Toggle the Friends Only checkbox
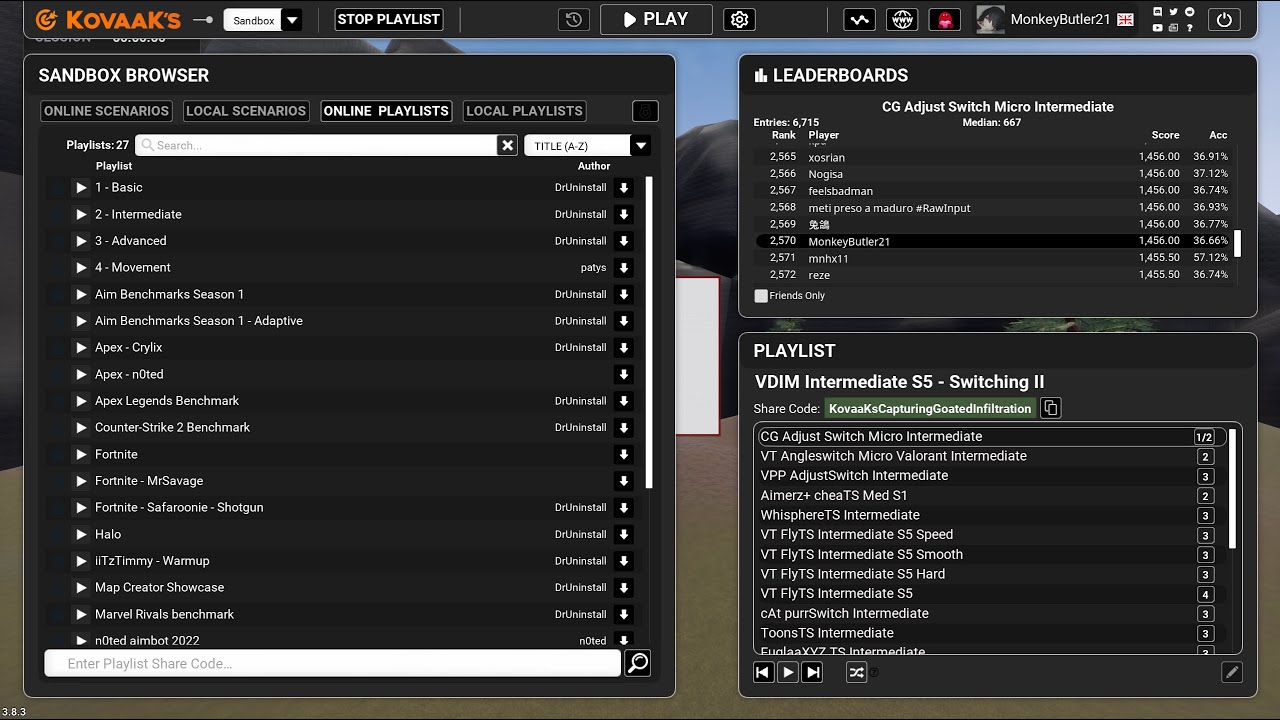 pyautogui.click(x=761, y=296)
